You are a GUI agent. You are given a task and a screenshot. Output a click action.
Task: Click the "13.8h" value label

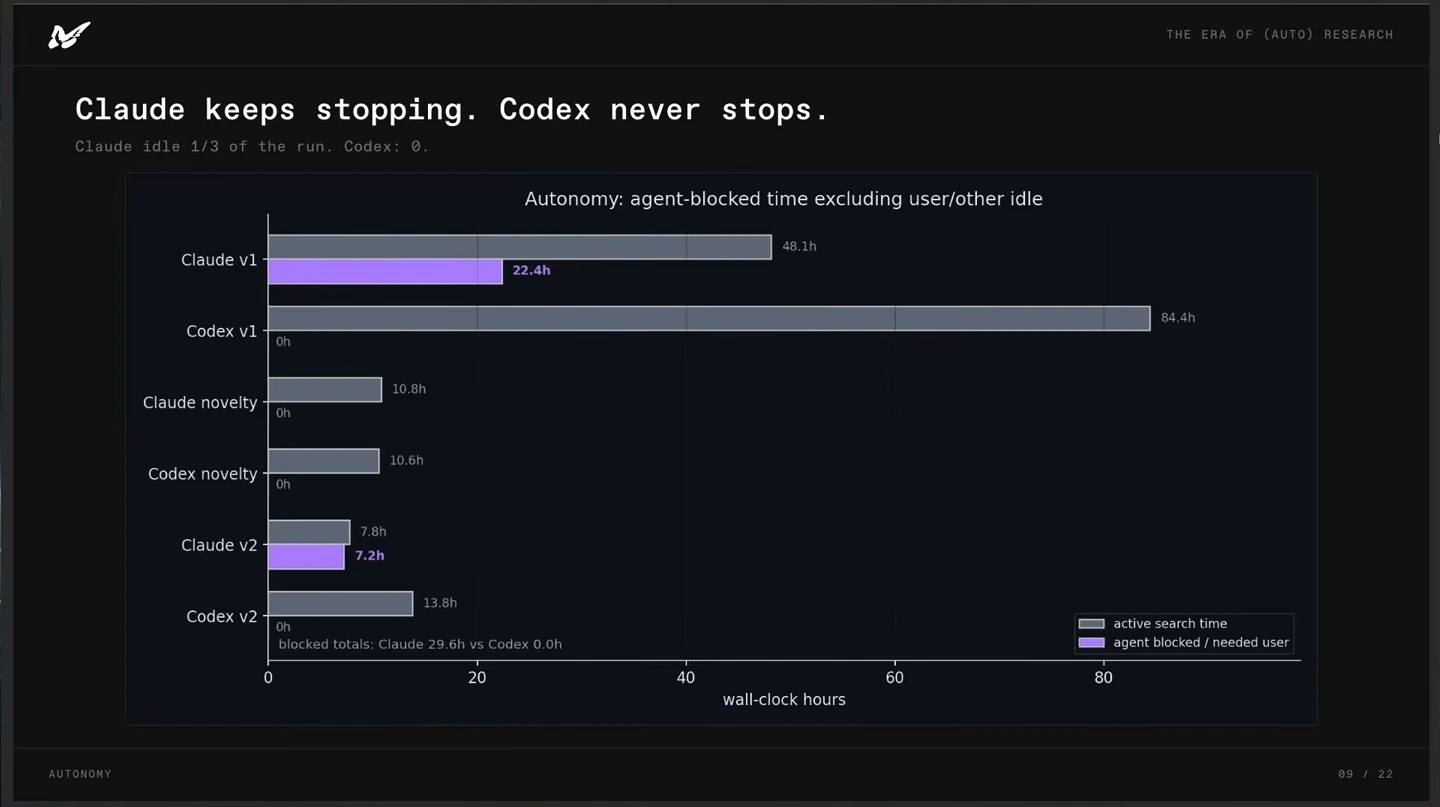click(x=440, y=604)
